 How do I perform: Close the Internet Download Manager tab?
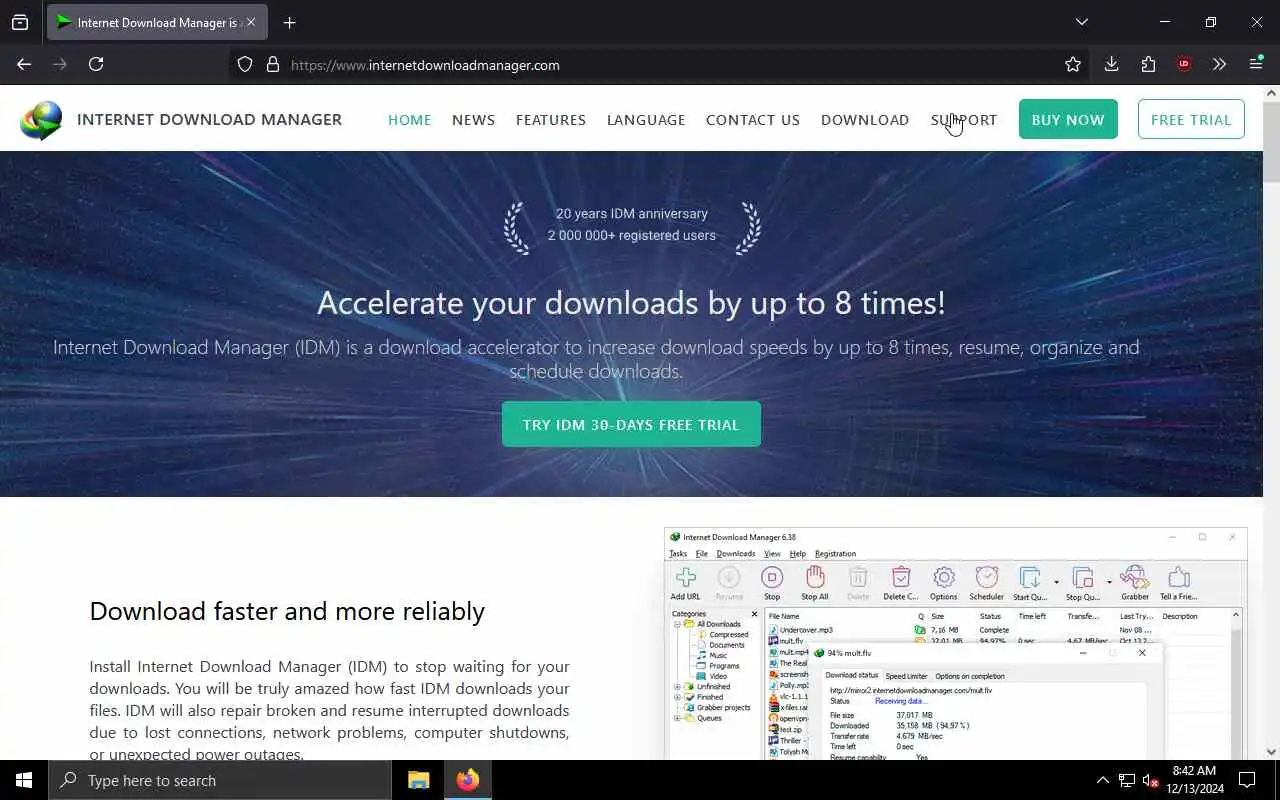pos(251,22)
